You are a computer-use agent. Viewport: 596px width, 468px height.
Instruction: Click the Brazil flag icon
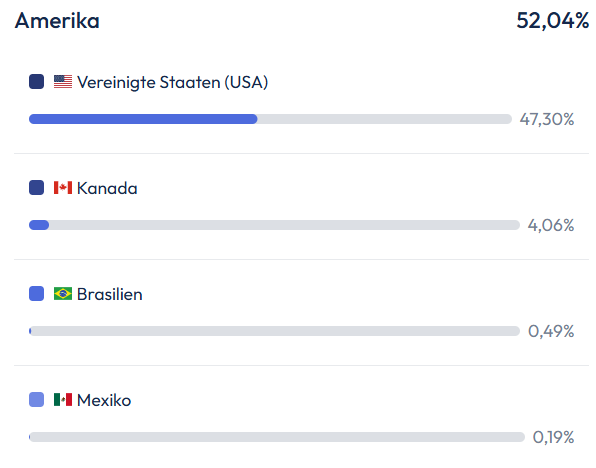click(x=63, y=294)
